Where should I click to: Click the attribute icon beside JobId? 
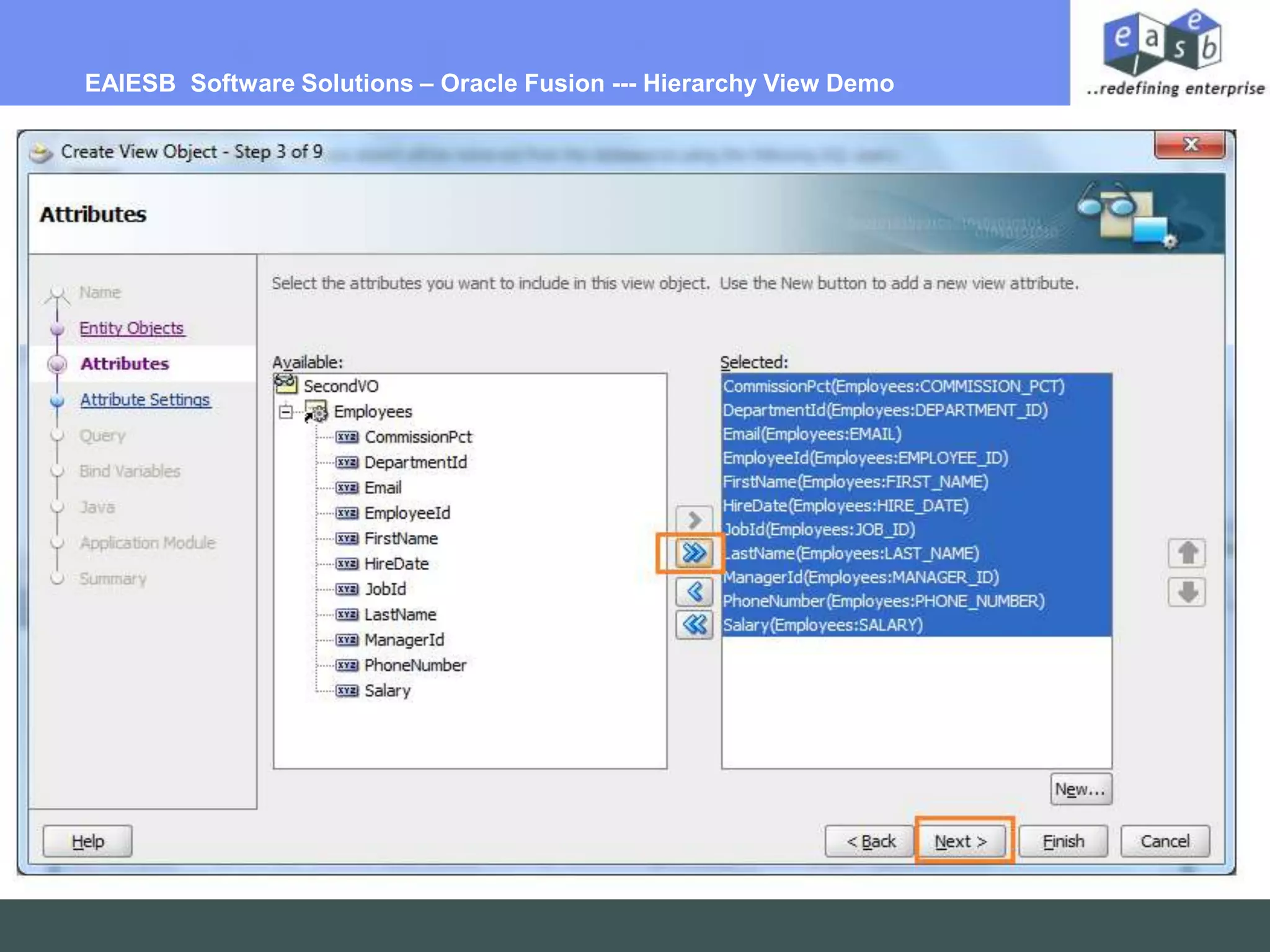point(347,589)
